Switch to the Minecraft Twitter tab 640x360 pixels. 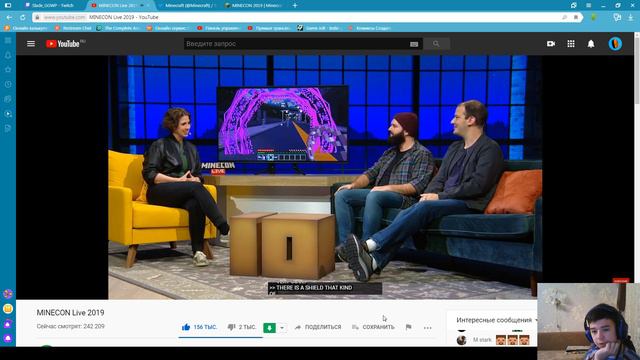click(x=189, y=5)
